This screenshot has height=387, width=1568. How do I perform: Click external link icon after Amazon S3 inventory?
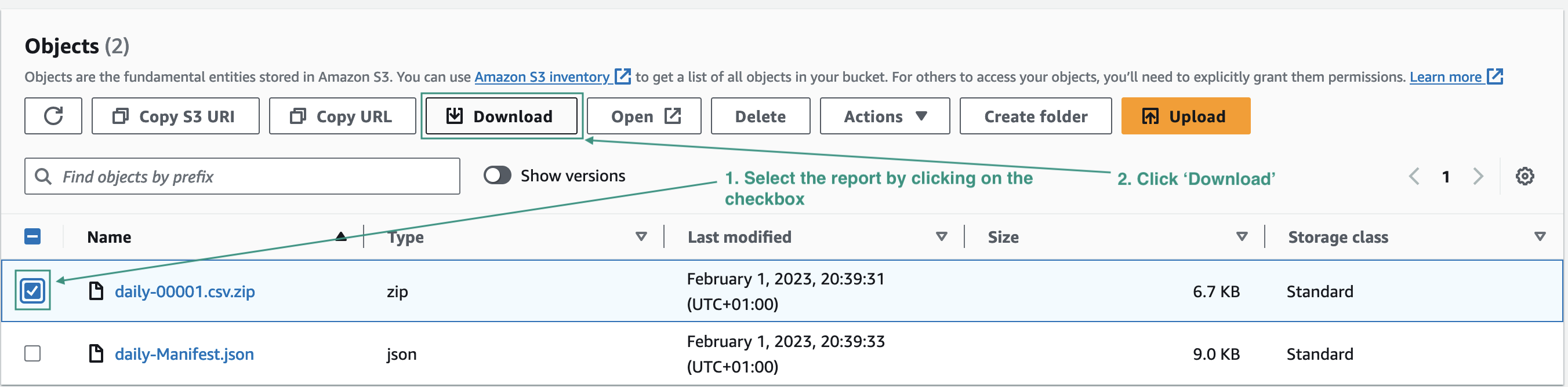[623, 76]
